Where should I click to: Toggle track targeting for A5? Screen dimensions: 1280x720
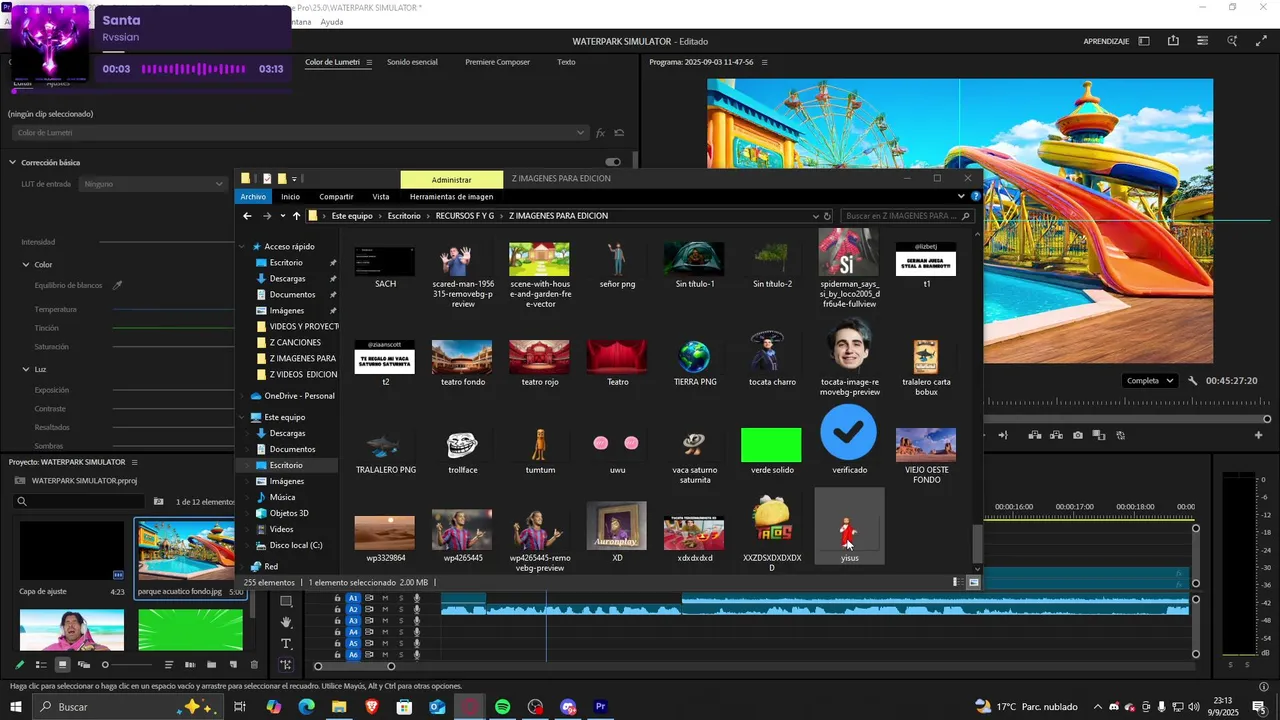[353, 644]
